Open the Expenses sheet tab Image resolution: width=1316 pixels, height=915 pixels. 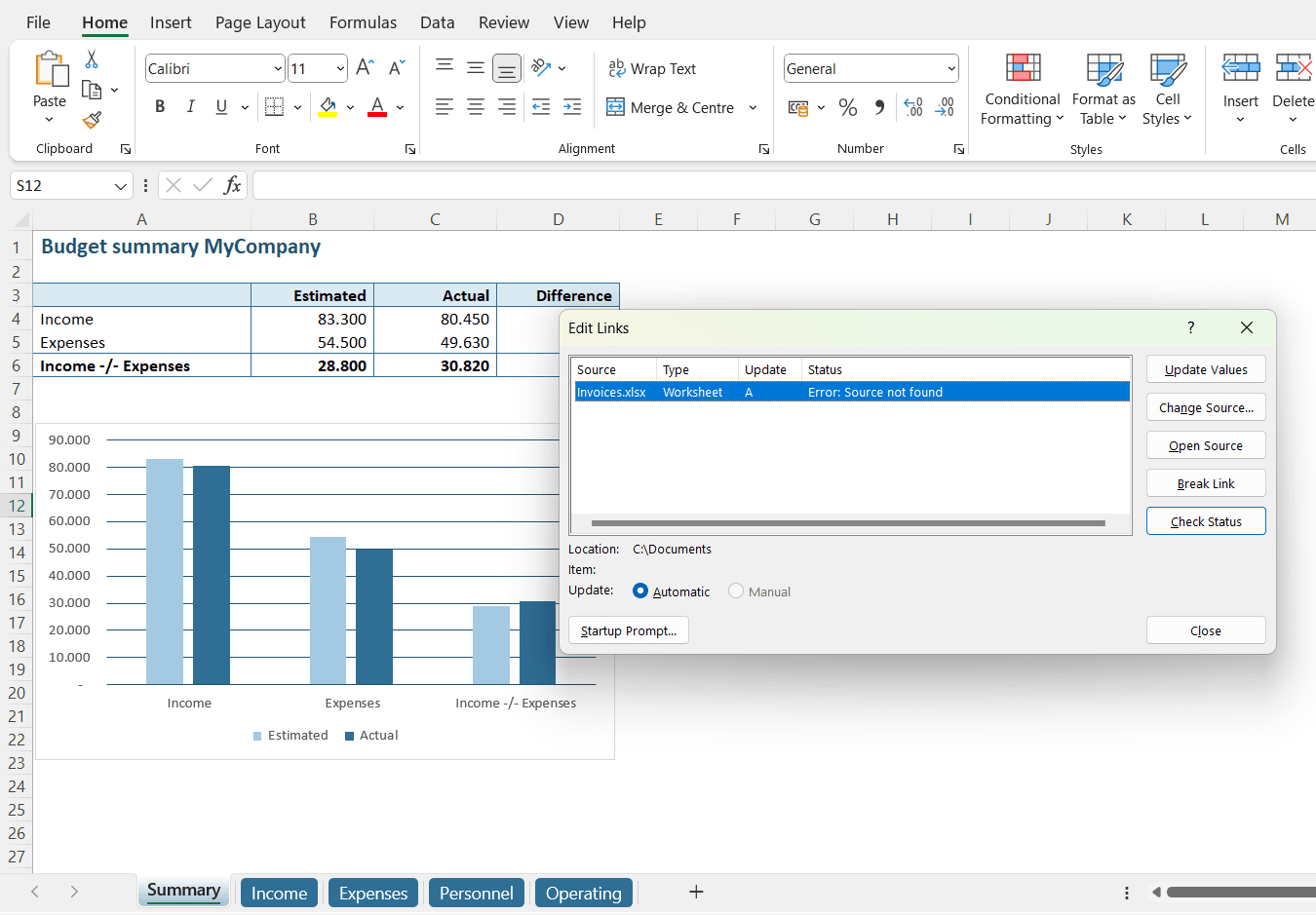[372, 892]
